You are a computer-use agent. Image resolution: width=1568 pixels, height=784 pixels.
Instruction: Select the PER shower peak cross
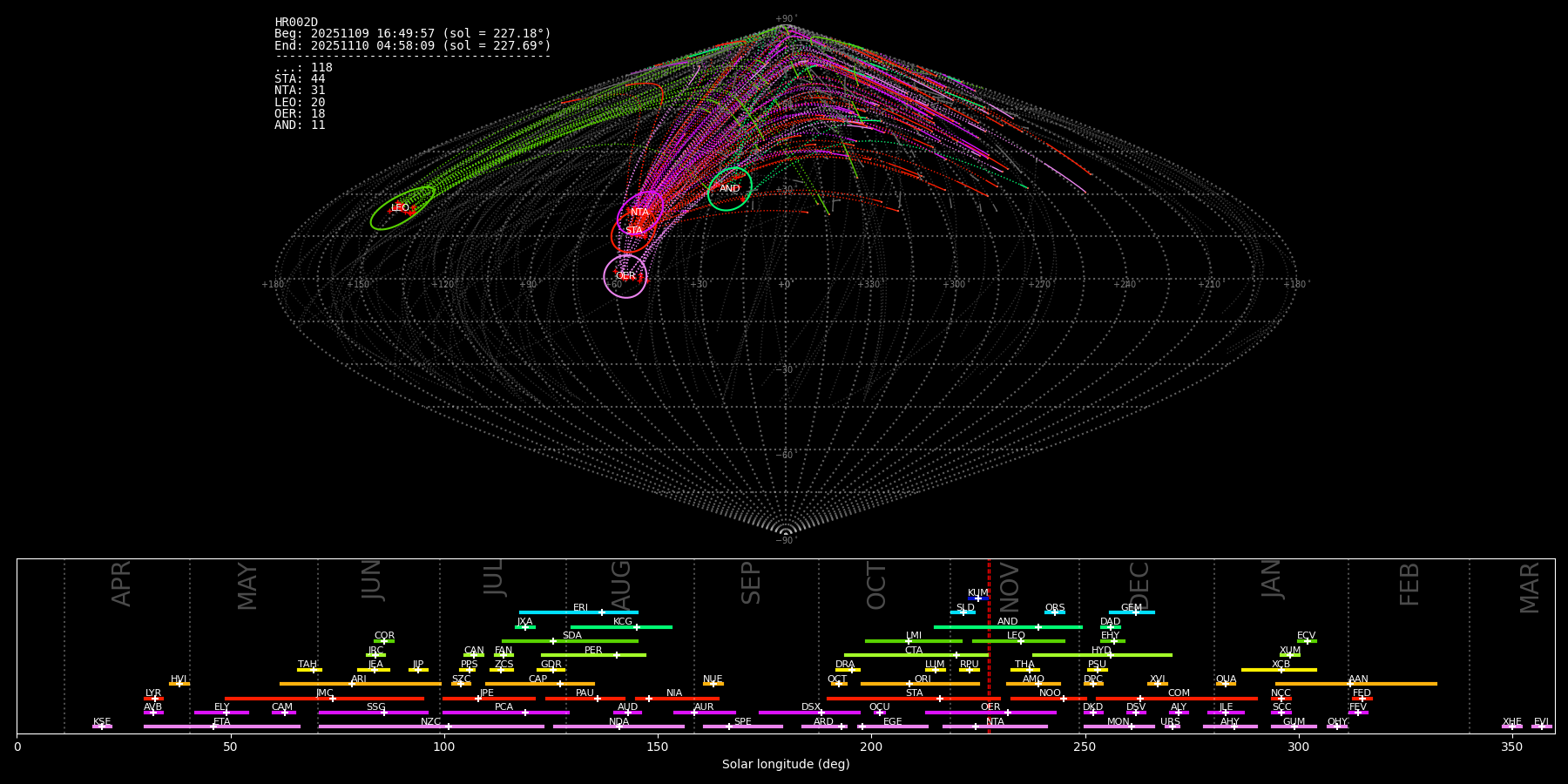click(616, 655)
